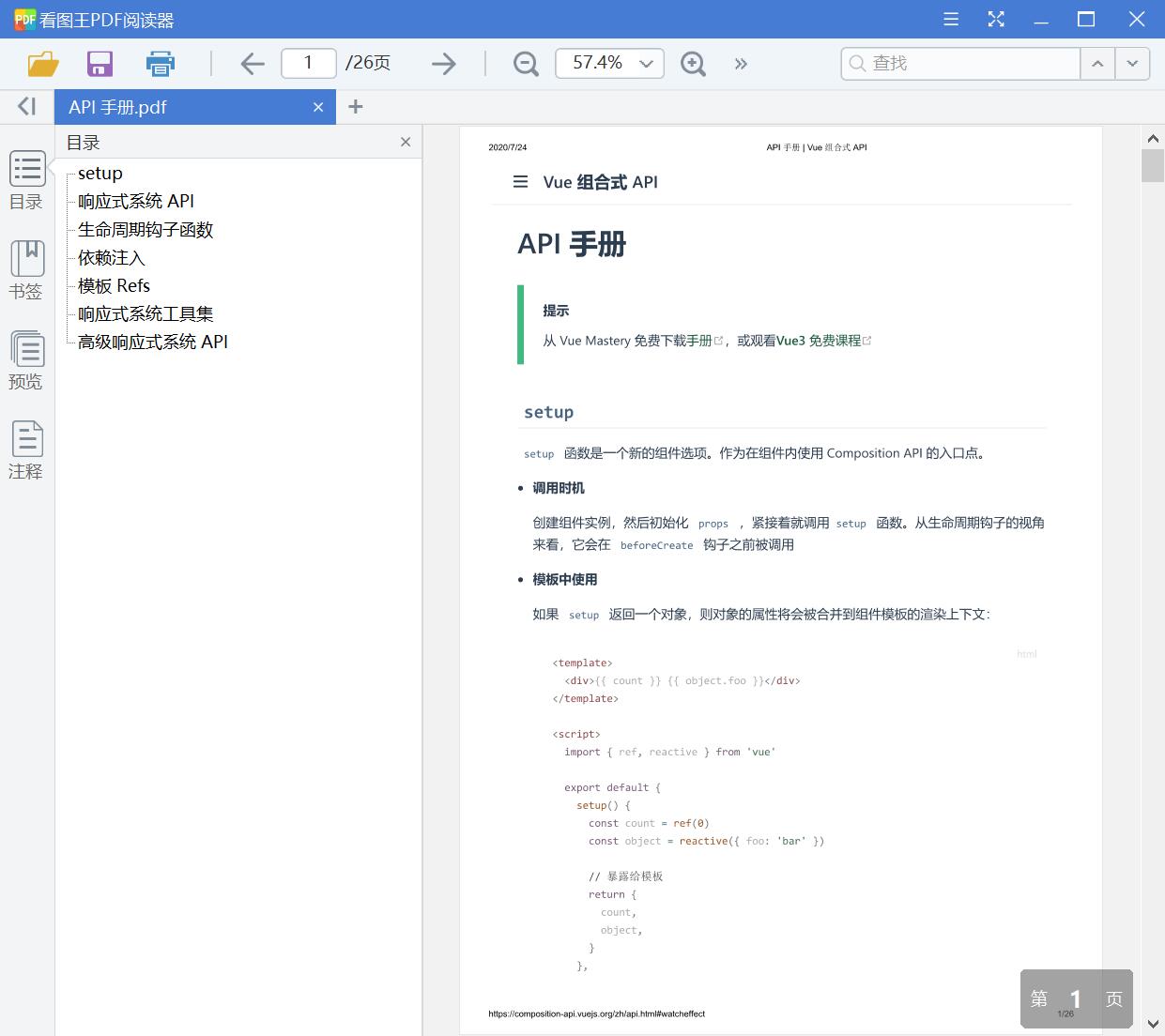
Task: Zoom out of the page
Action: pyautogui.click(x=525, y=63)
